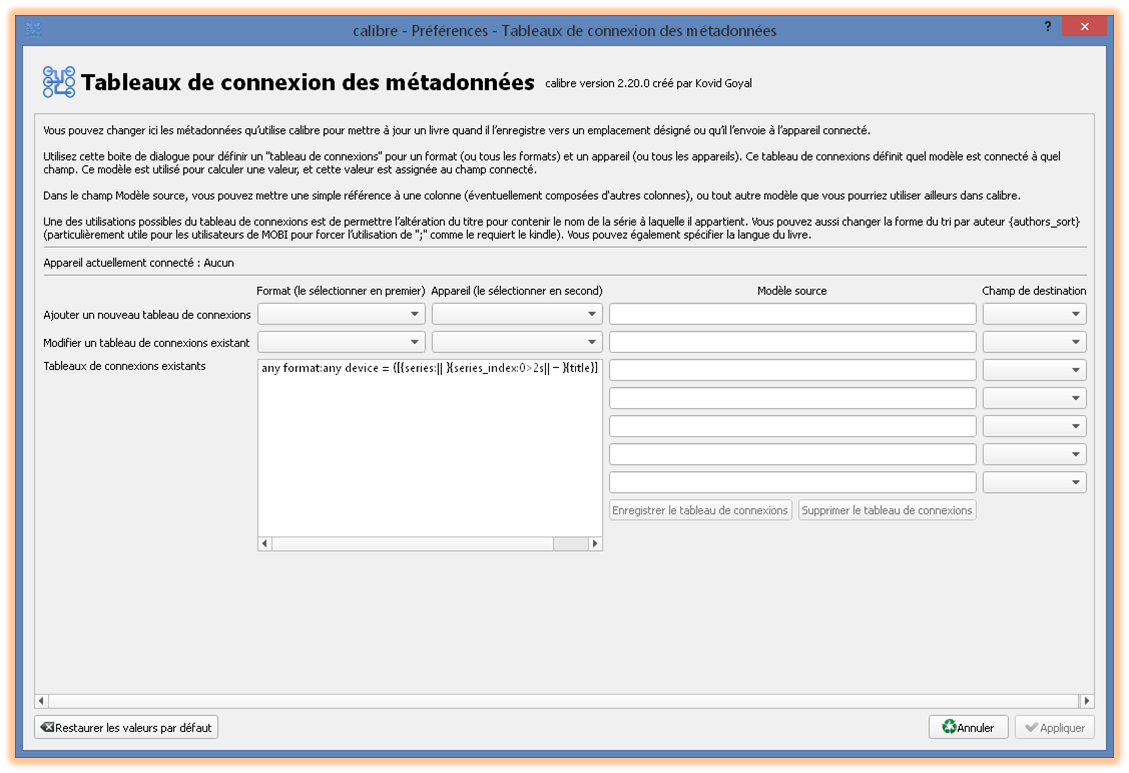This screenshot has width=1129, height=773.
Task: Open first Champ de destination dropdown
Action: (x=1034, y=314)
